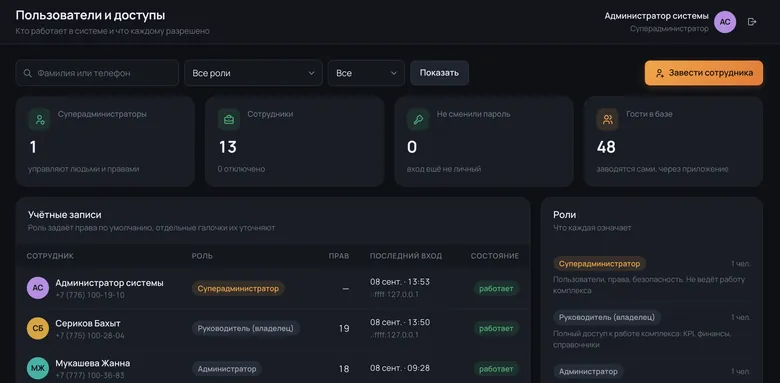Click the работает status of Администратор системы
Screen dimensions: 780x383
tap(496, 288)
